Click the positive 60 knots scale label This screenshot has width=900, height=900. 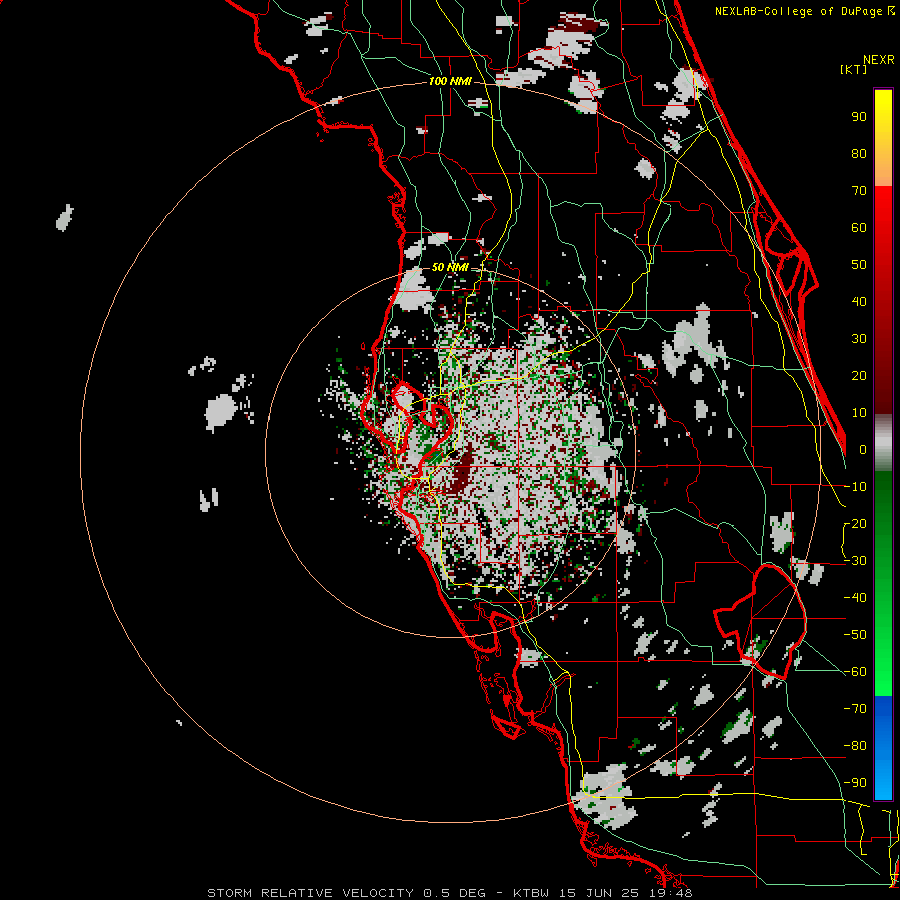[859, 228]
